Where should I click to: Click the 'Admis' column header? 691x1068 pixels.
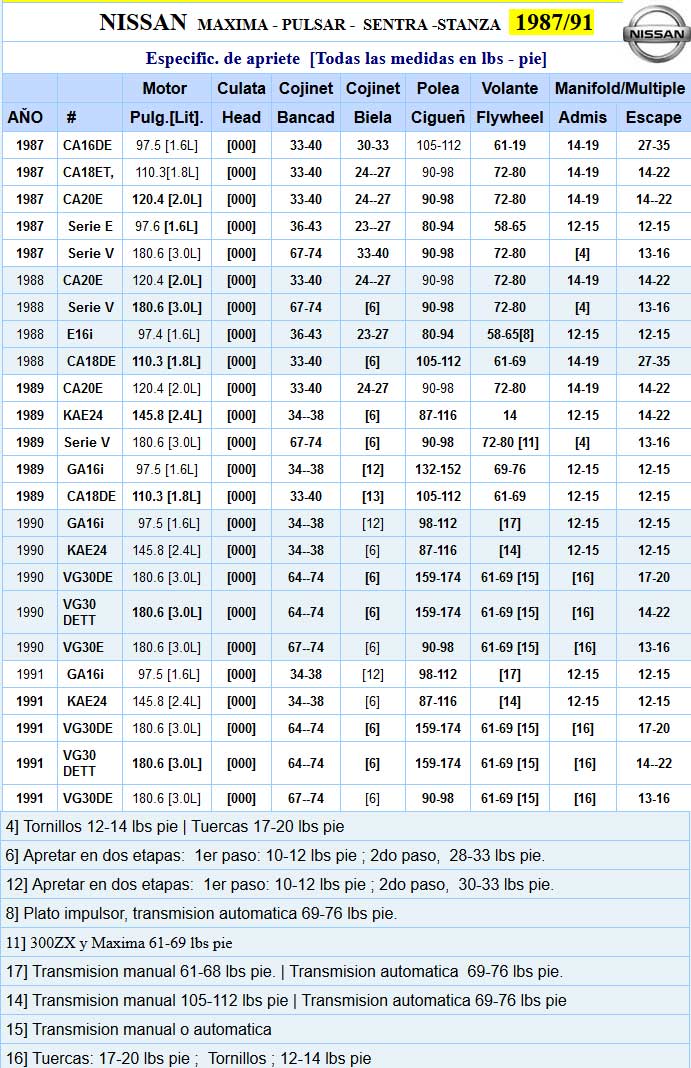(583, 117)
